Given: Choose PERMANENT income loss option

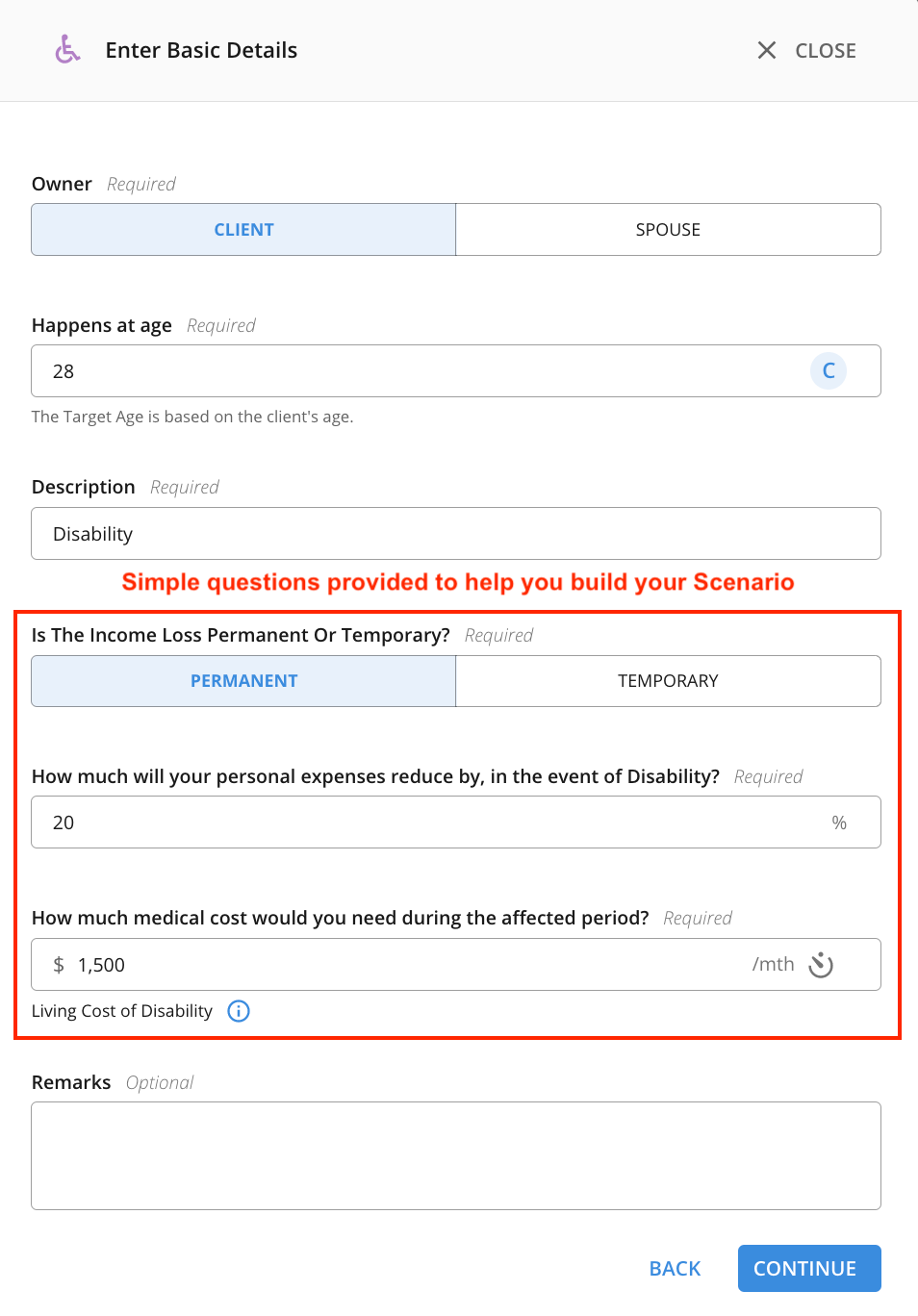Looking at the screenshot, I should point(243,681).
